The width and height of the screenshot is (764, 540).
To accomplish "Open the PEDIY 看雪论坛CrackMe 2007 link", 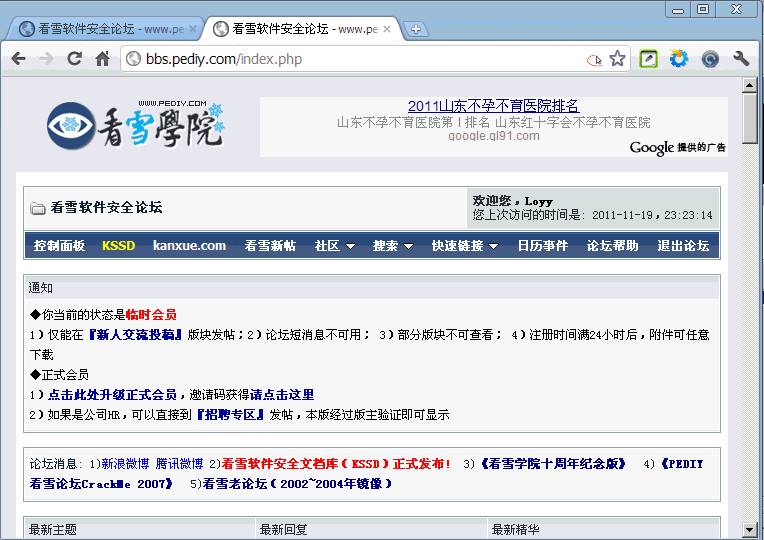I will [x=102, y=484].
